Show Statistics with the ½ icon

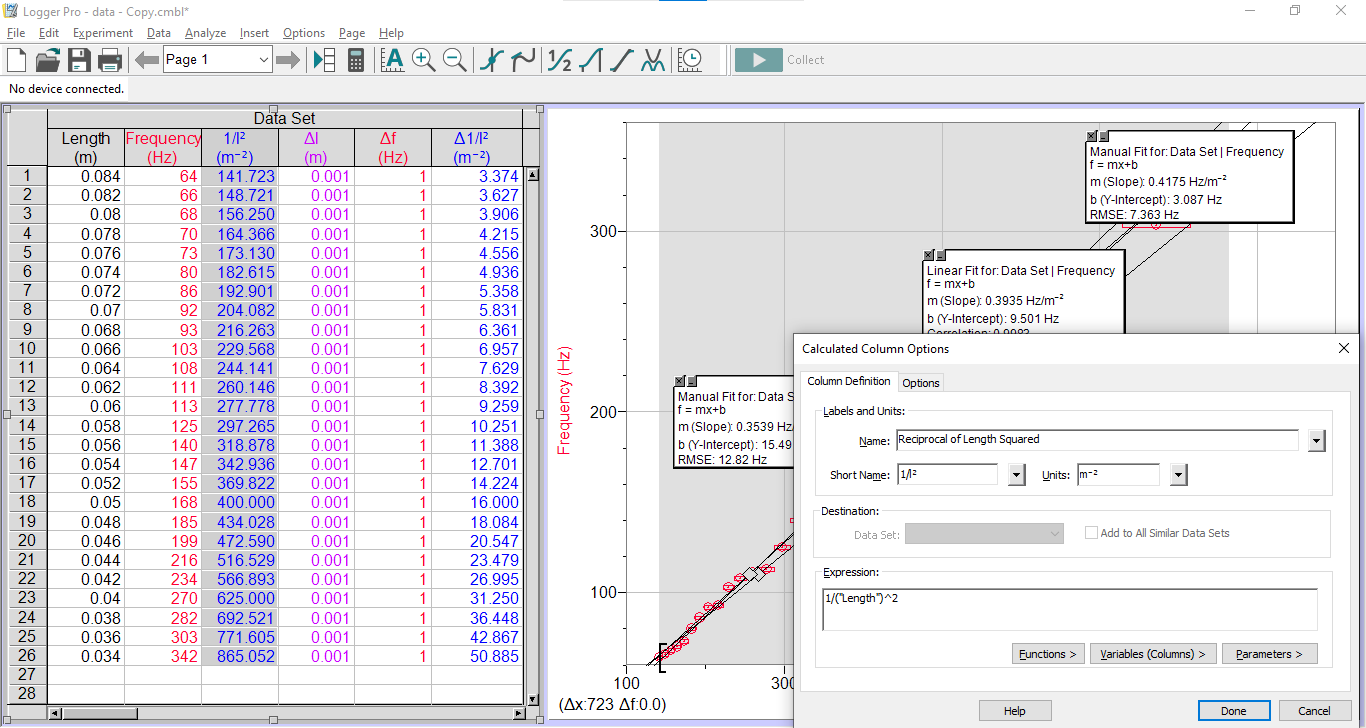pyautogui.click(x=560, y=60)
